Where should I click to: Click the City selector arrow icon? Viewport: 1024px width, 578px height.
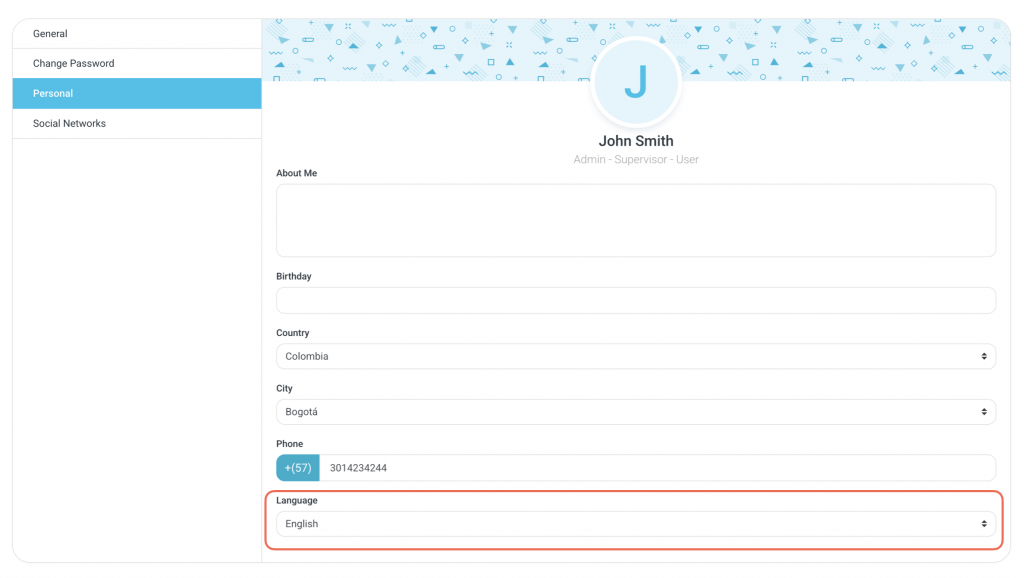984,412
